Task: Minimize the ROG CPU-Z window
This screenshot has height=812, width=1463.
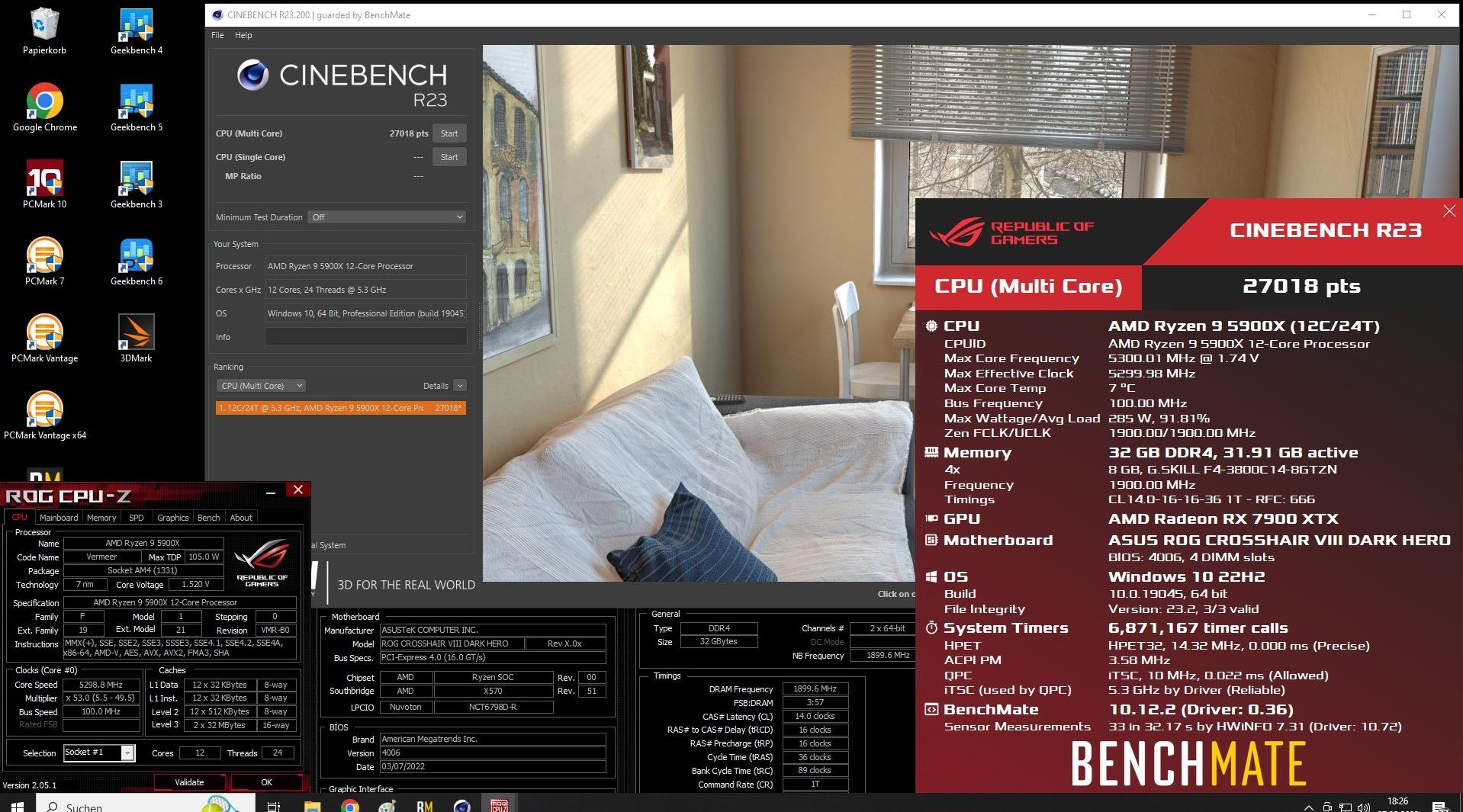Action: point(271,492)
